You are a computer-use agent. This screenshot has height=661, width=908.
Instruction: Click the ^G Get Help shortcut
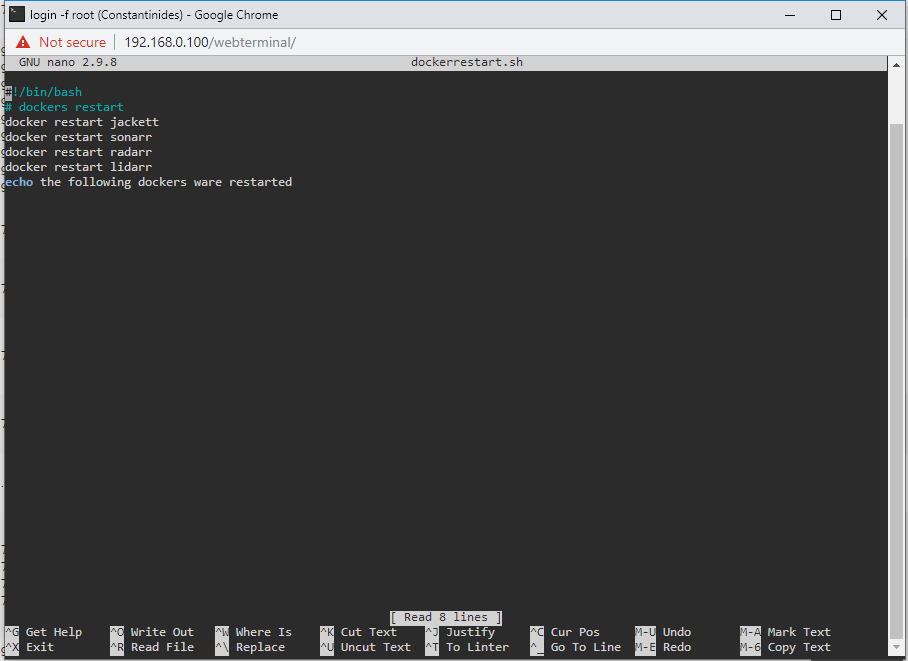[43, 632]
